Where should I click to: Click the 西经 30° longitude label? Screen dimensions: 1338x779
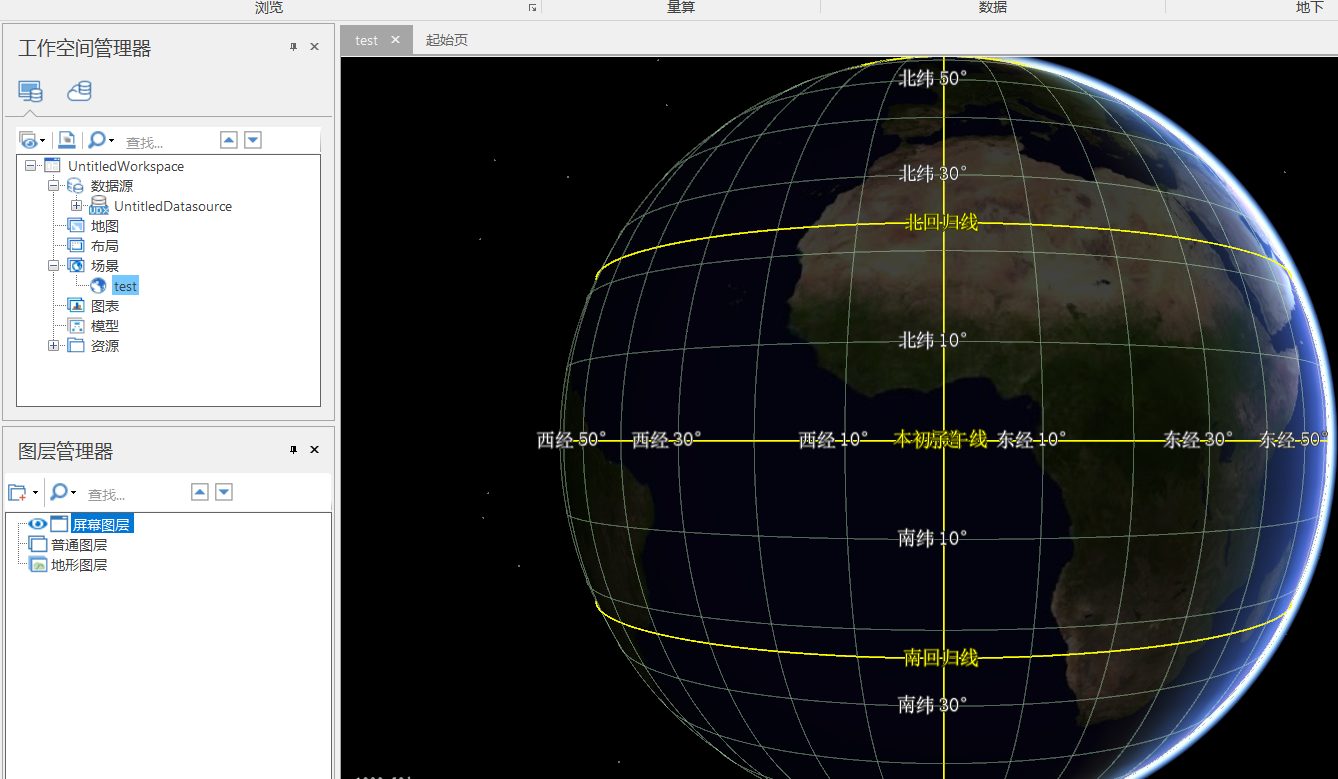coord(667,439)
